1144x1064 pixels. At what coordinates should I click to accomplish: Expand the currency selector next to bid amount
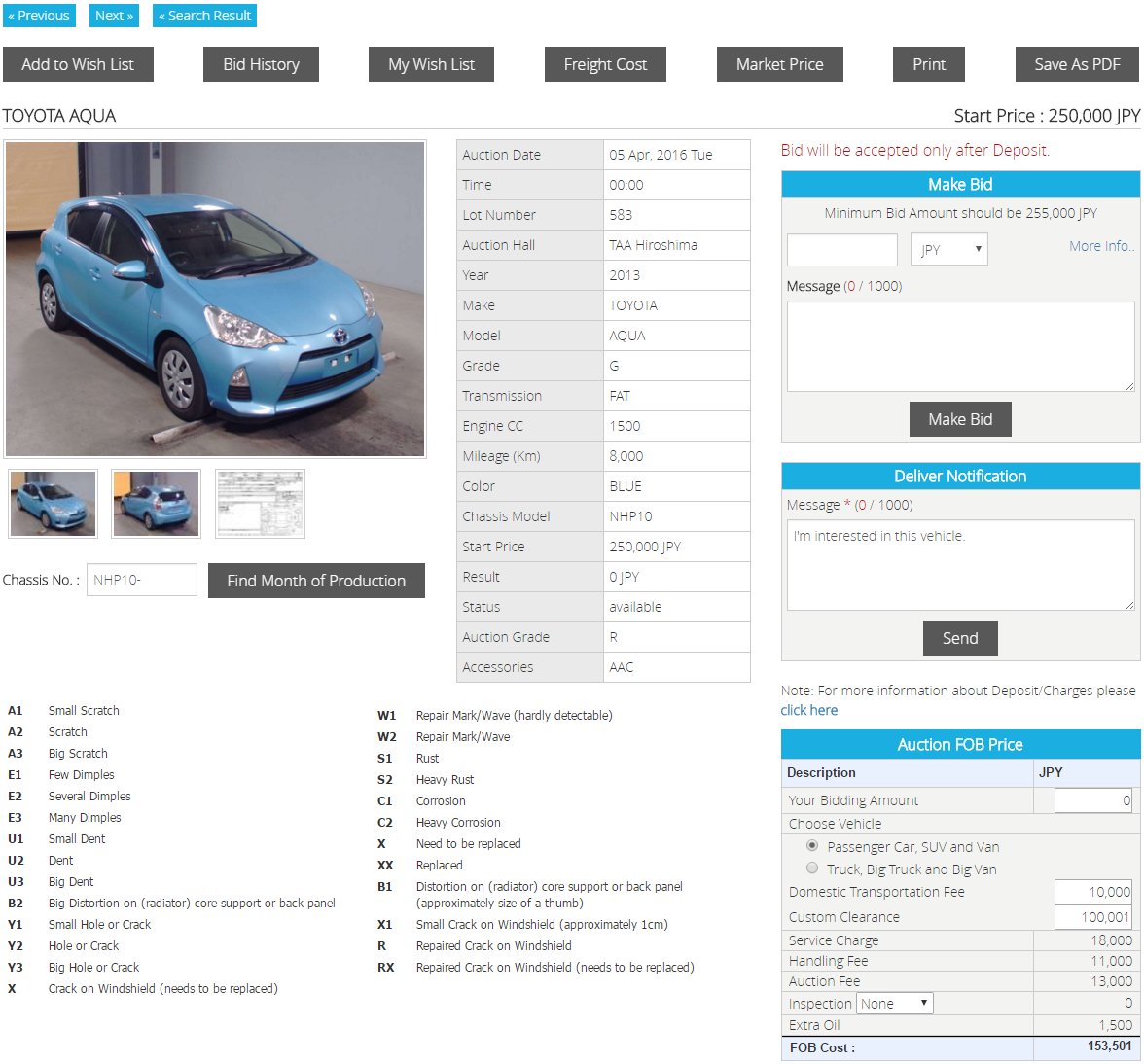pyautogui.click(x=947, y=249)
